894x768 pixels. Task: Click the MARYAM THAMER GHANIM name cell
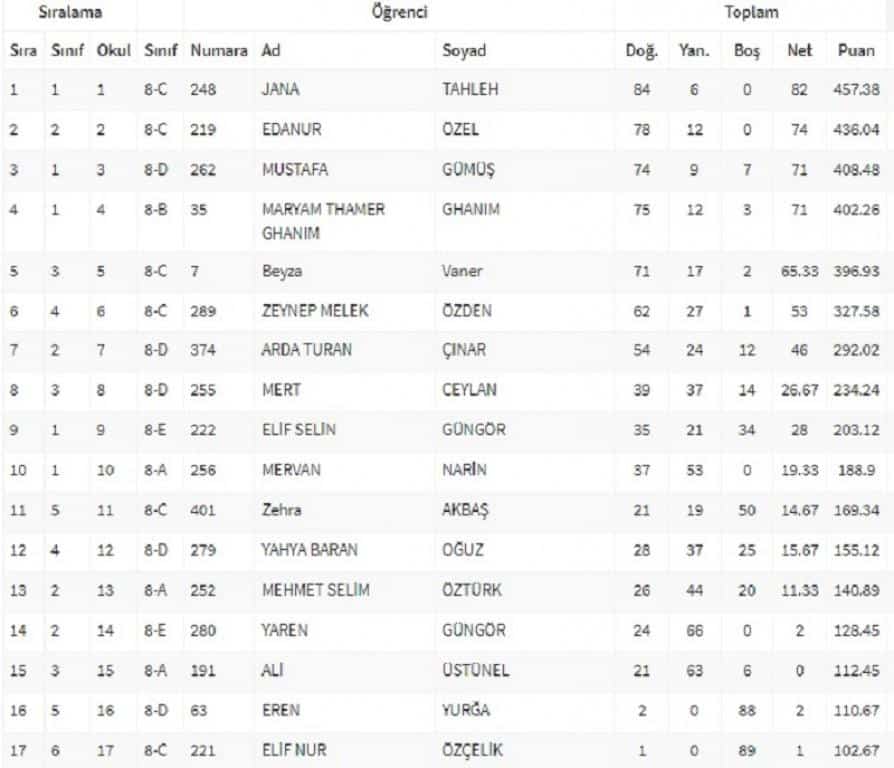pos(323,221)
